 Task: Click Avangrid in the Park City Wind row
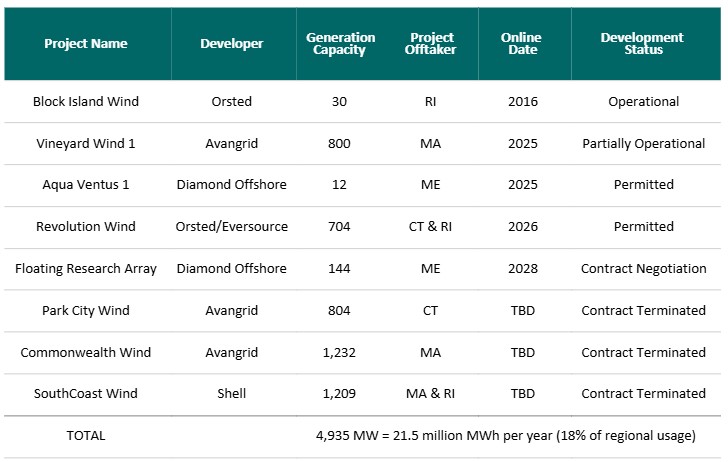[232, 311]
